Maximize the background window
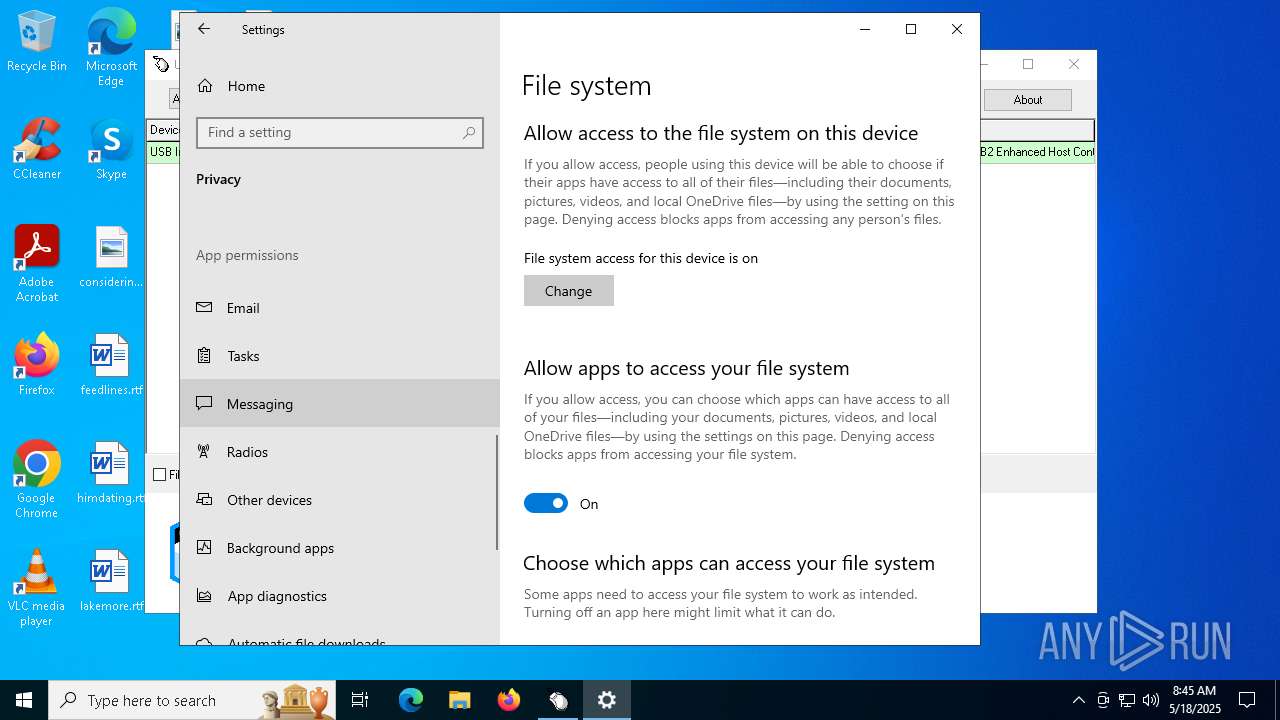 pyautogui.click(x=1028, y=64)
